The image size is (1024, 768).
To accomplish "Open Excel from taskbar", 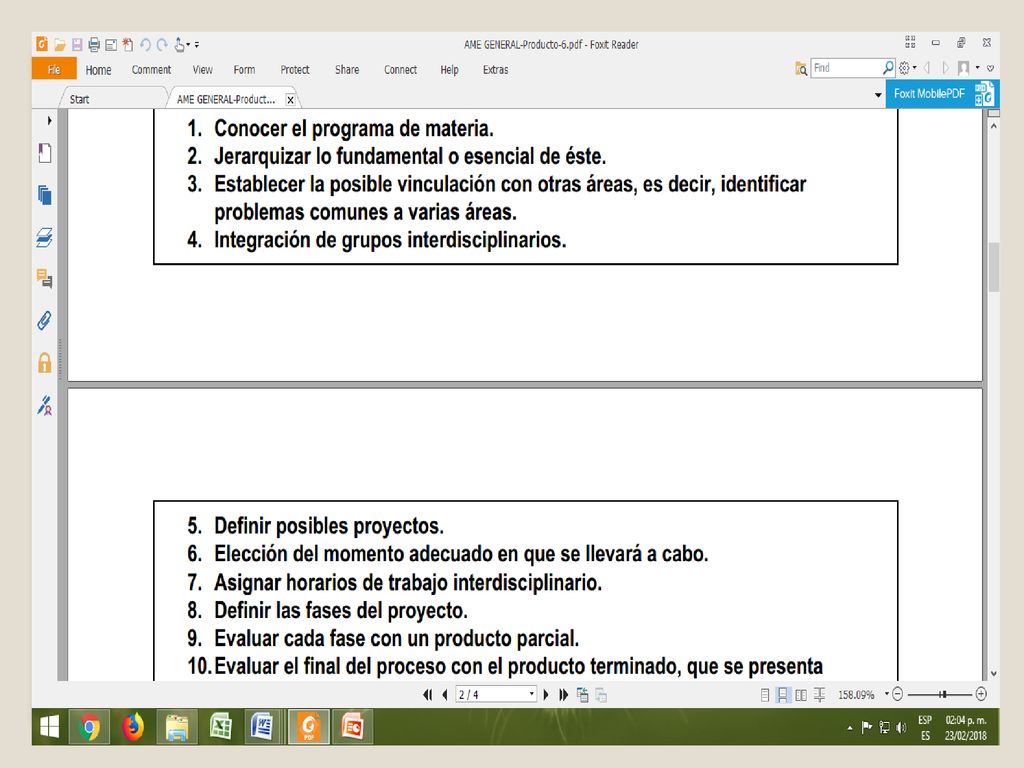I will click(221, 726).
